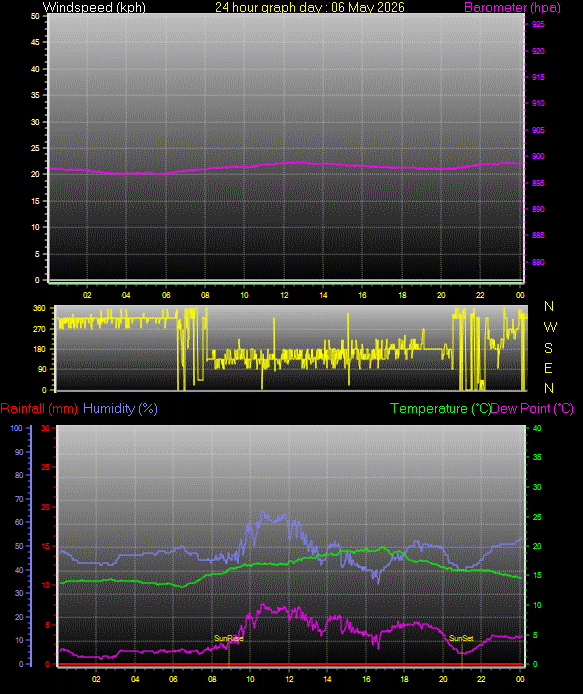Screen dimensions: 583x694
Task: Click the red '20' rainfall axis value
Action: pos(46,507)
